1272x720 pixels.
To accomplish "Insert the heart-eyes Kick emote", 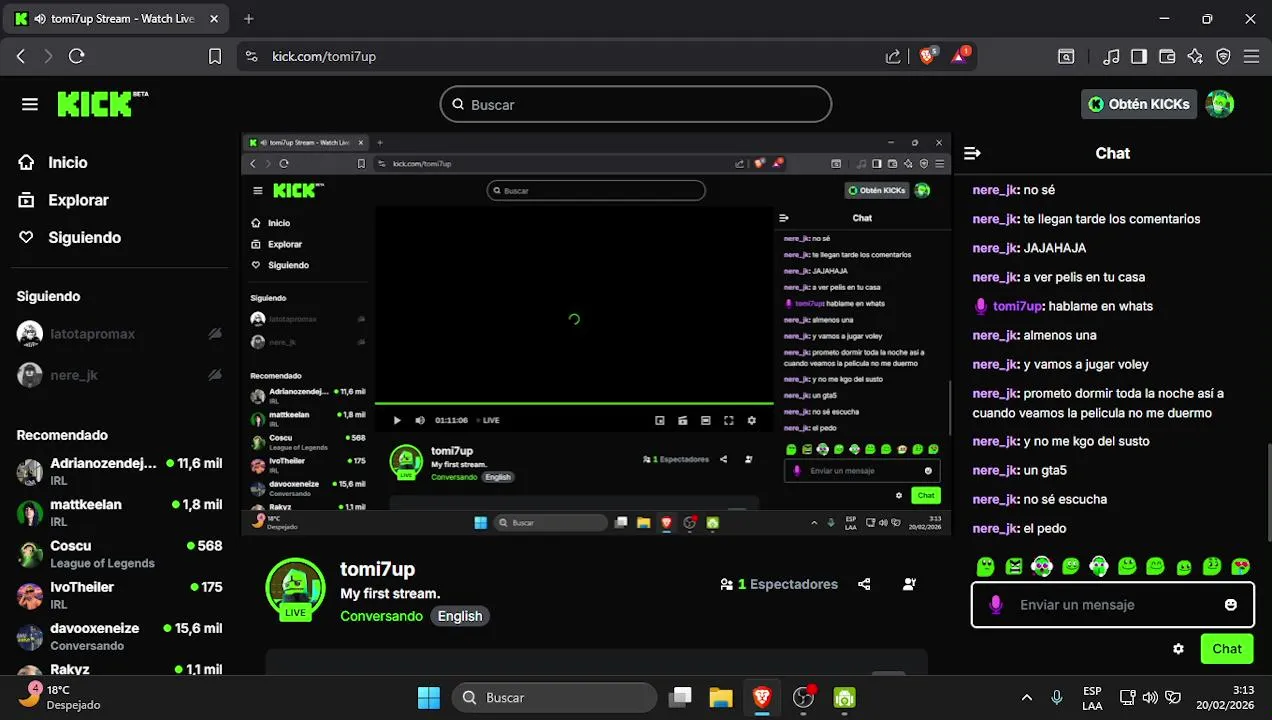I will pyautogui.click(x=1241, y=567).
